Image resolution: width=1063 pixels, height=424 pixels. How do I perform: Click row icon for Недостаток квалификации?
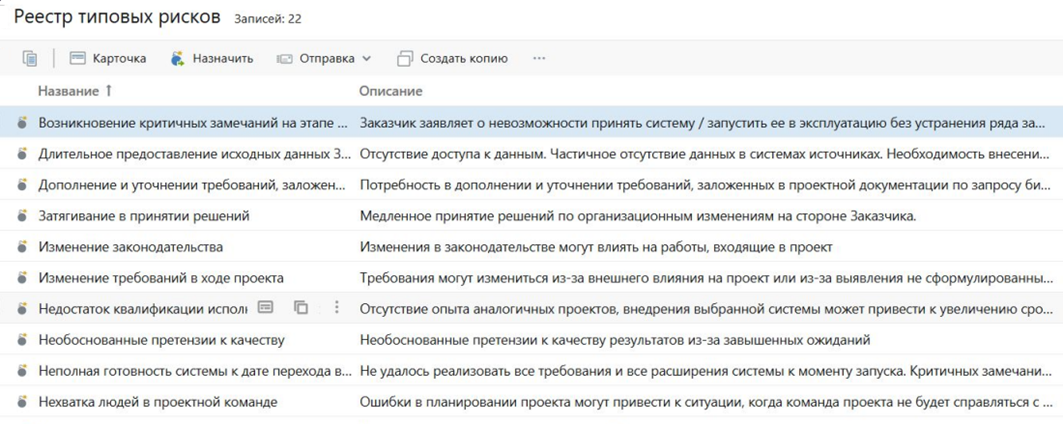22,309
